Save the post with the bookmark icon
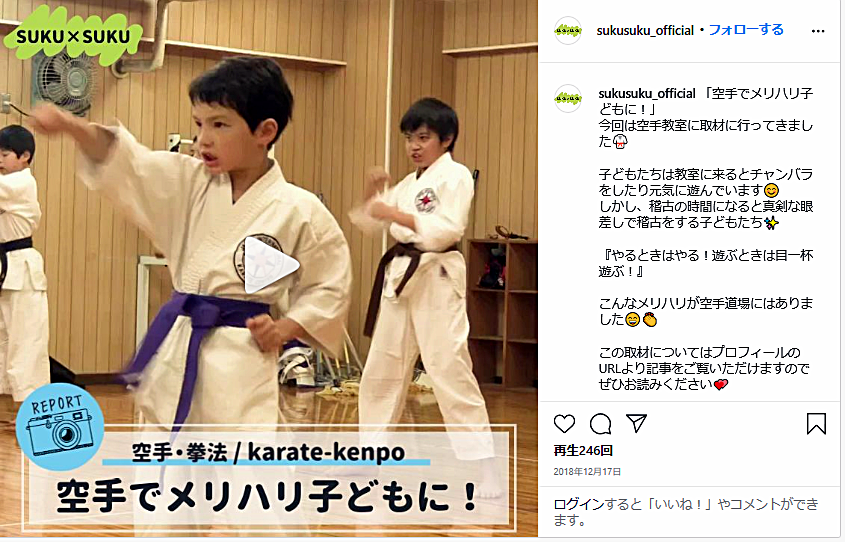The height and width of the screenshot is (542, 845). pos(816,423)
